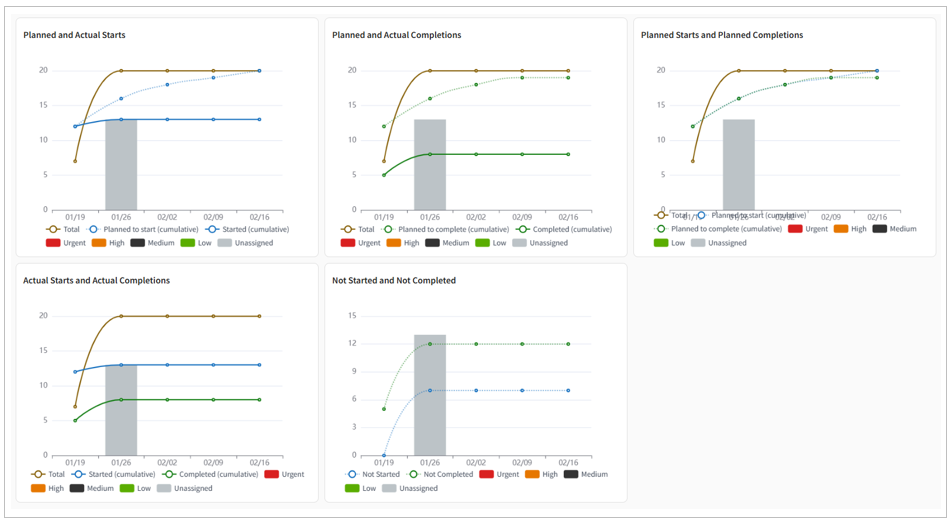949x523 pixels.
Task: Click orange High swatch in Not Started chart legend
Action: tap(541, 474)
